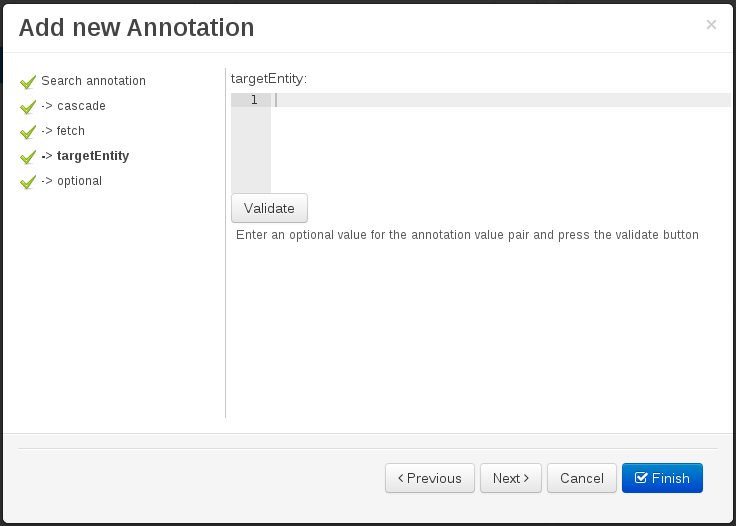Go to the cascade wizard step
The image size is (736, 526).
tap(73, 106)
